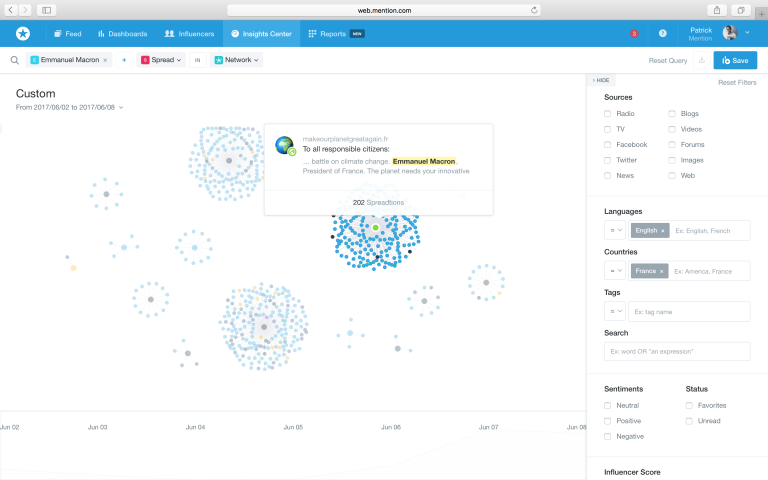768x480 pixels.
Task: Open the help question-mark icon
Action: 662,33
